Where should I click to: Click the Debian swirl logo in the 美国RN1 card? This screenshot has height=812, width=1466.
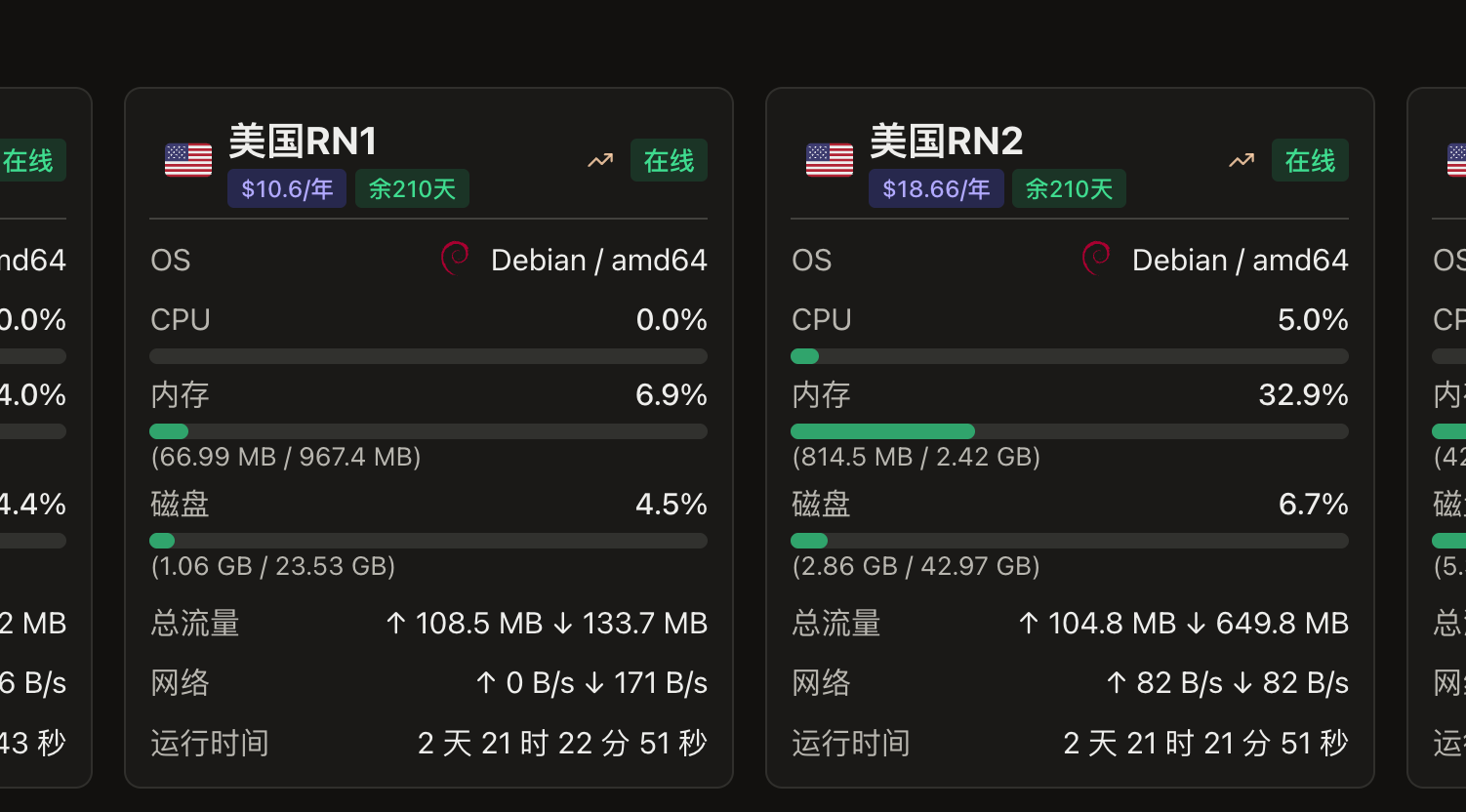(455, 259)
